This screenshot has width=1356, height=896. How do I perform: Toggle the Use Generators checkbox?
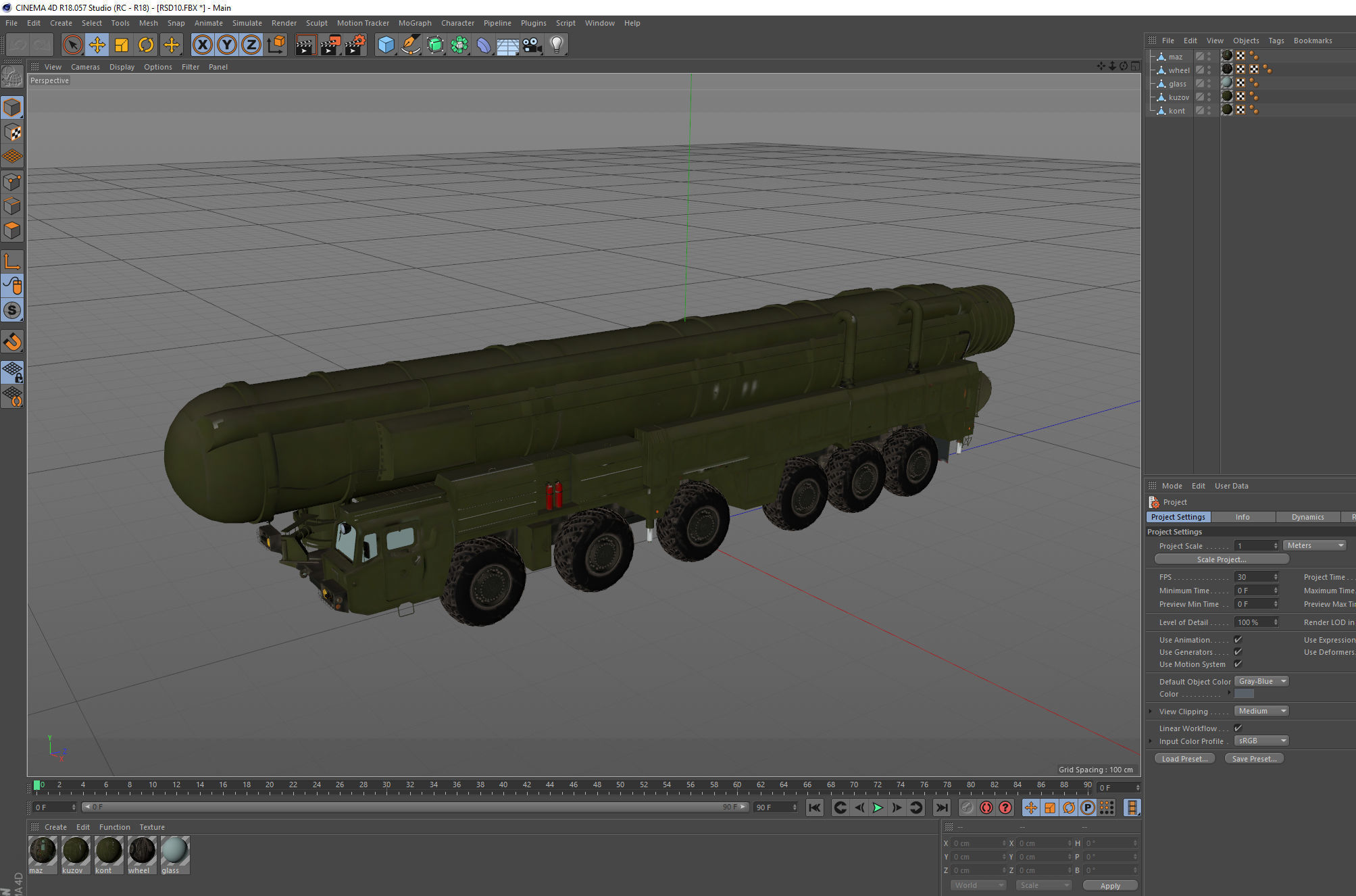tap(1238, 652)
